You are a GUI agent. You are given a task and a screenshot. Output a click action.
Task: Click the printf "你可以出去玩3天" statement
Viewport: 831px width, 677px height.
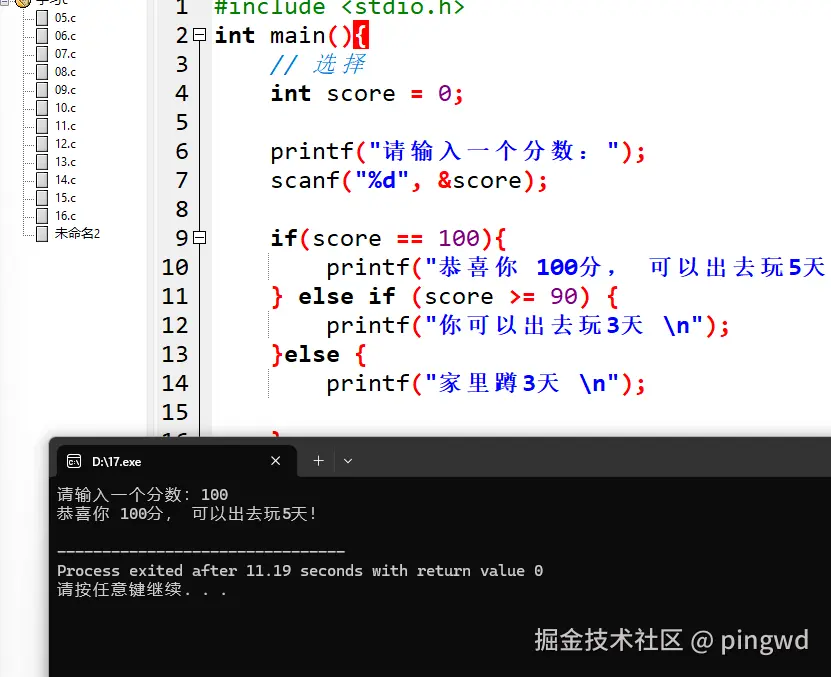coord(528,326)
